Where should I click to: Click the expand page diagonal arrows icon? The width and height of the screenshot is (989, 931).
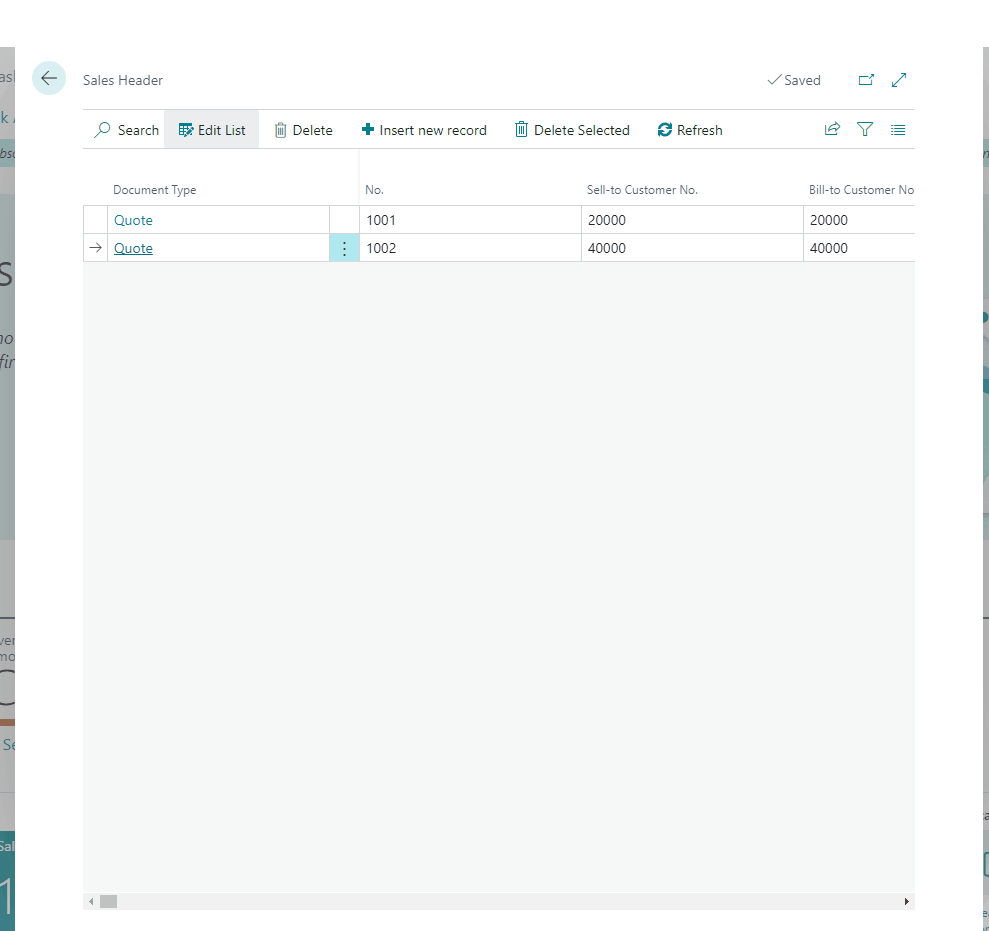point(899,80)
